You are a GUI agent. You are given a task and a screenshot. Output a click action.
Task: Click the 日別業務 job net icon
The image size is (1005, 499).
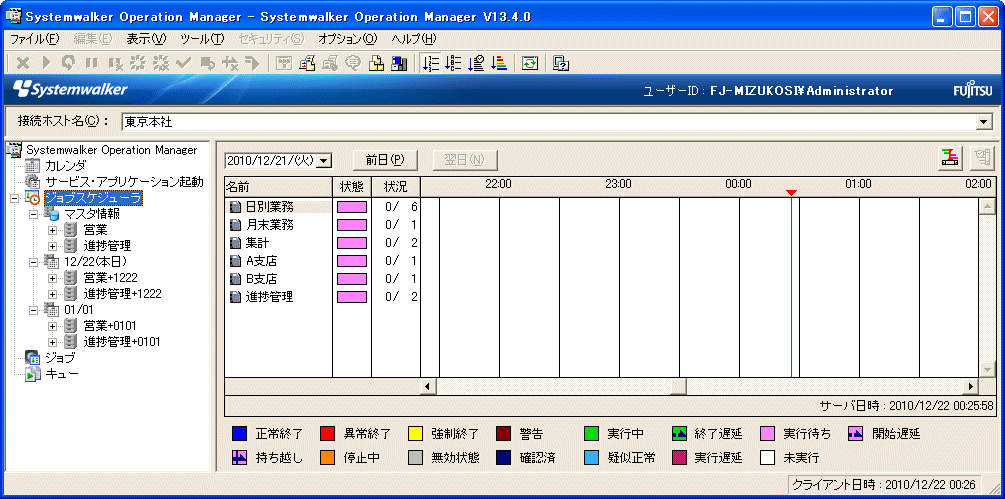coord(235,207)
